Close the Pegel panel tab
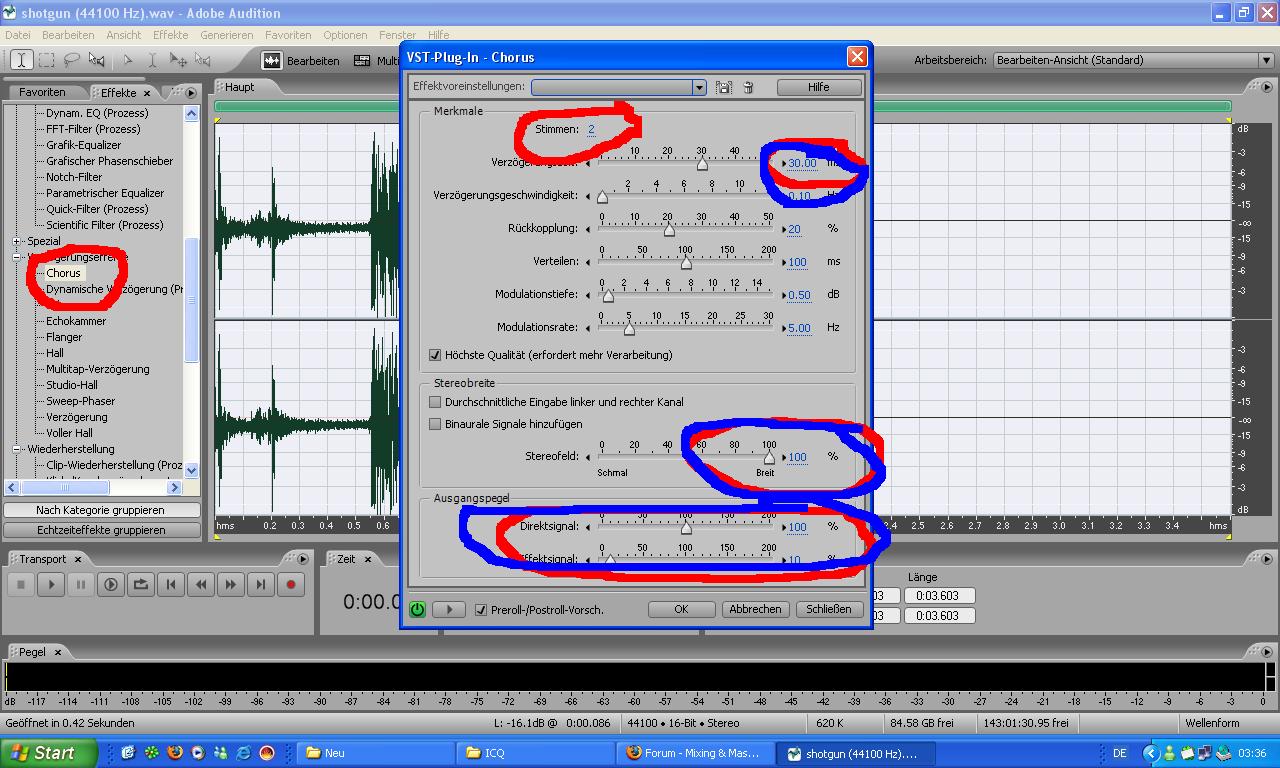 tap(58, 652)
